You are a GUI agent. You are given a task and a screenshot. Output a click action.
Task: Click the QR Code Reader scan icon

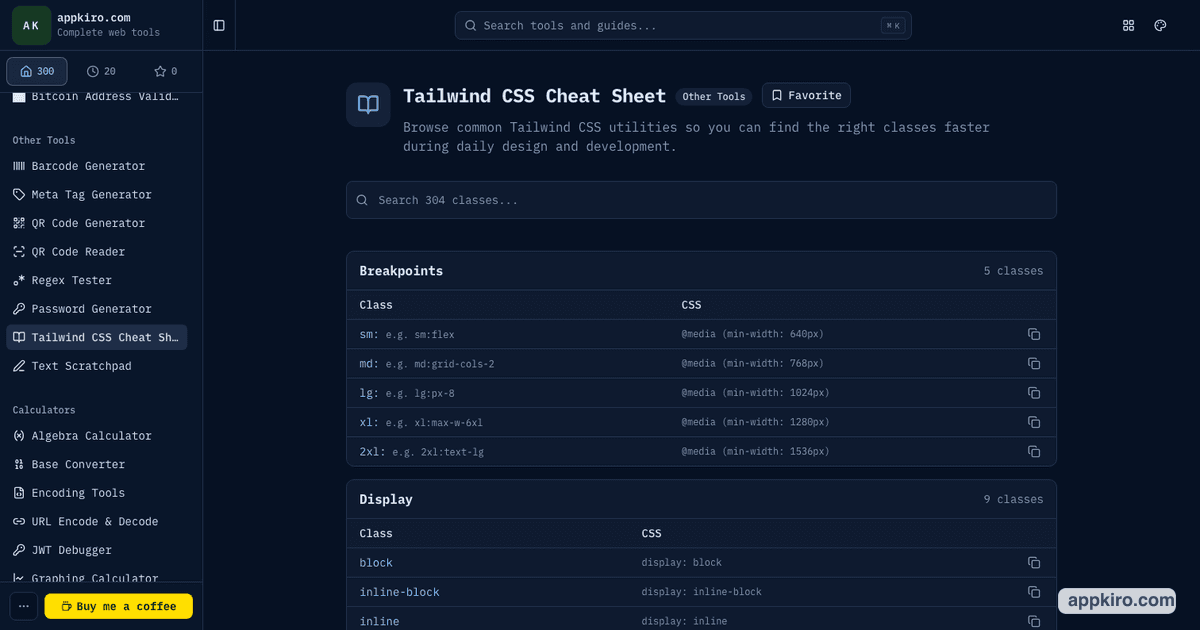pos(19,252)
